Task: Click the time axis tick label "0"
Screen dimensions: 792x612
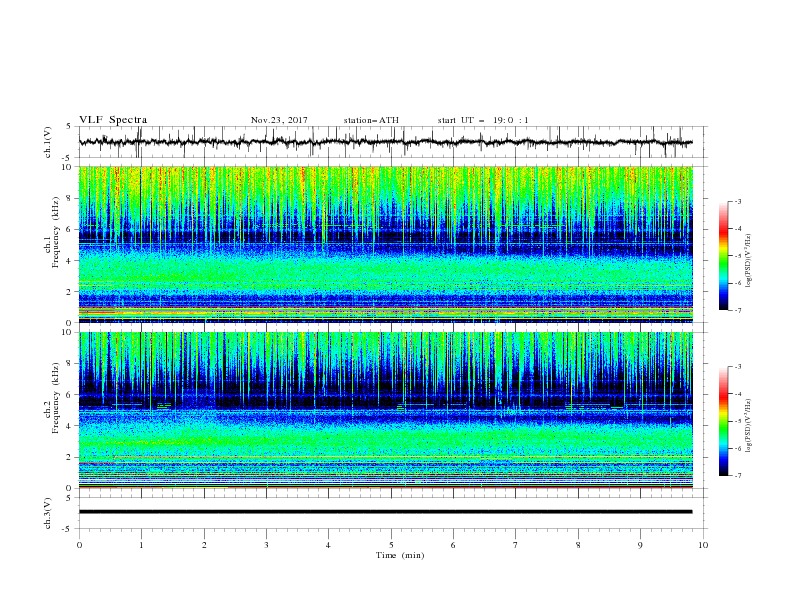Action: (x=79, y=545)
